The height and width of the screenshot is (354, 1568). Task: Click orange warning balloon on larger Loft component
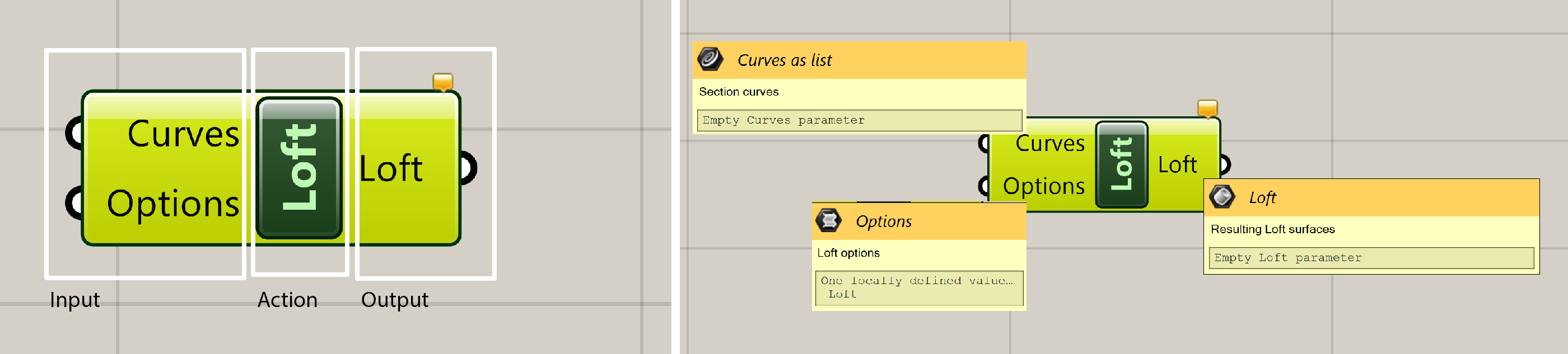[442, 82]
